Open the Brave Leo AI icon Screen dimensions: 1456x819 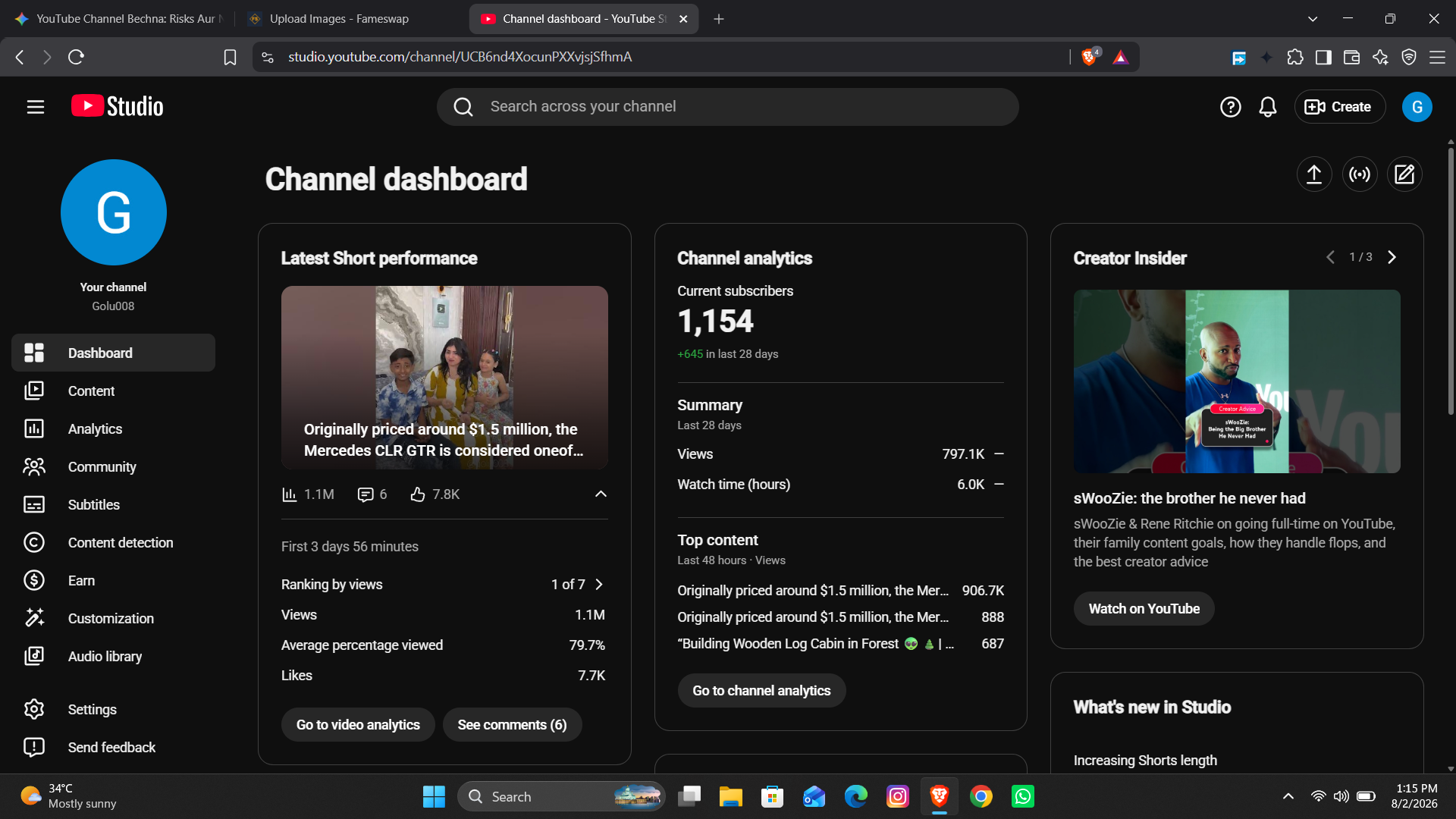point(1380,57)
